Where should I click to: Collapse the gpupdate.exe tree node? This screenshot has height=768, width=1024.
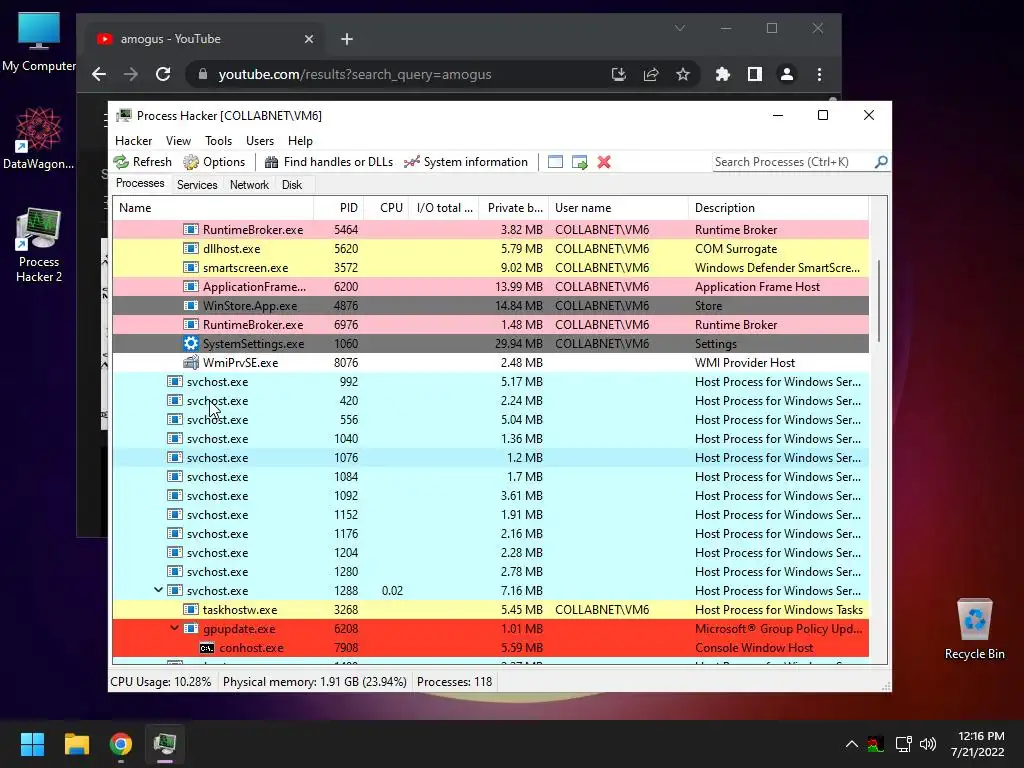coord(174,628)
